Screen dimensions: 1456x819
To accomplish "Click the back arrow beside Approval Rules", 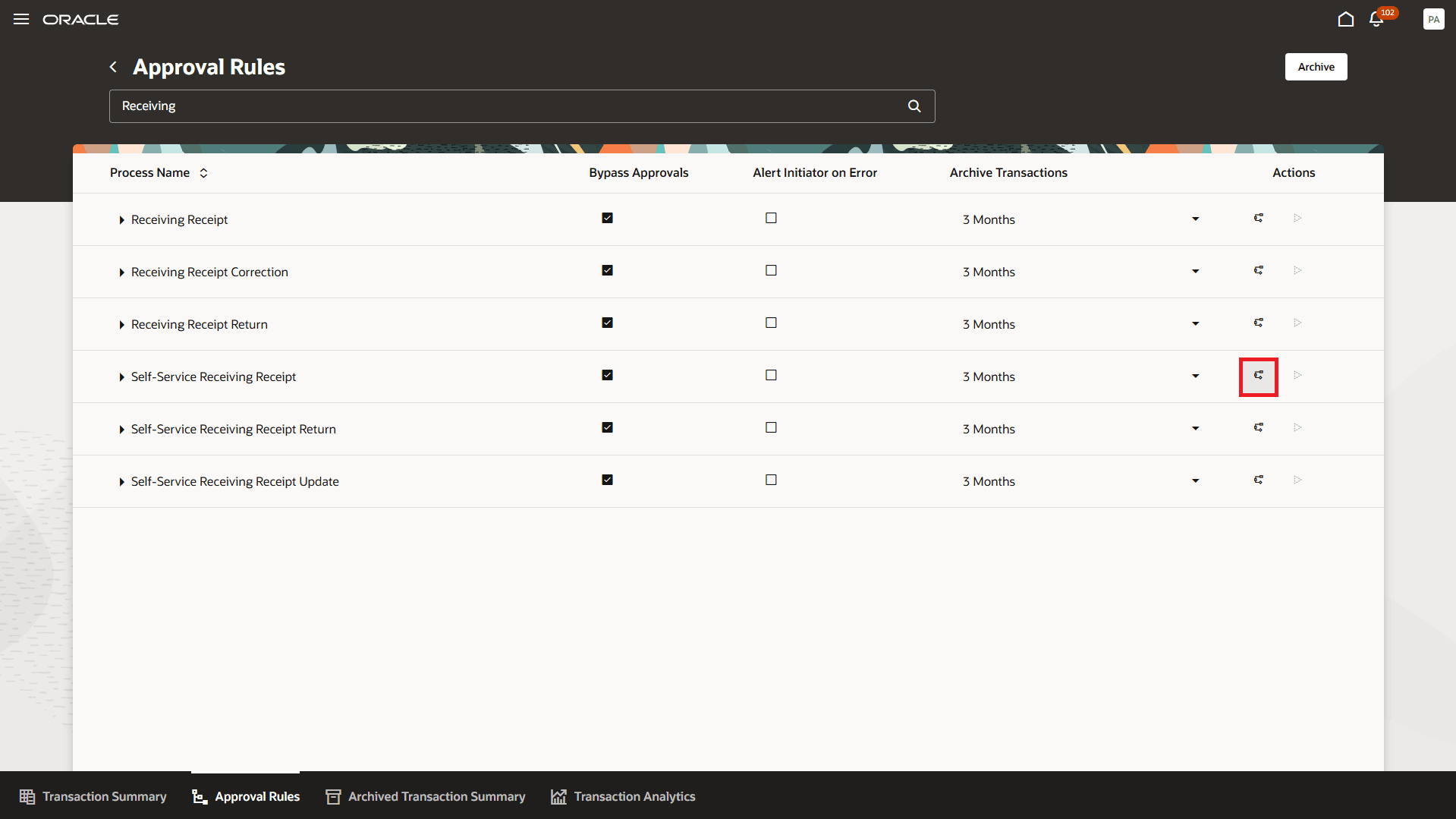I will (112, 67).
